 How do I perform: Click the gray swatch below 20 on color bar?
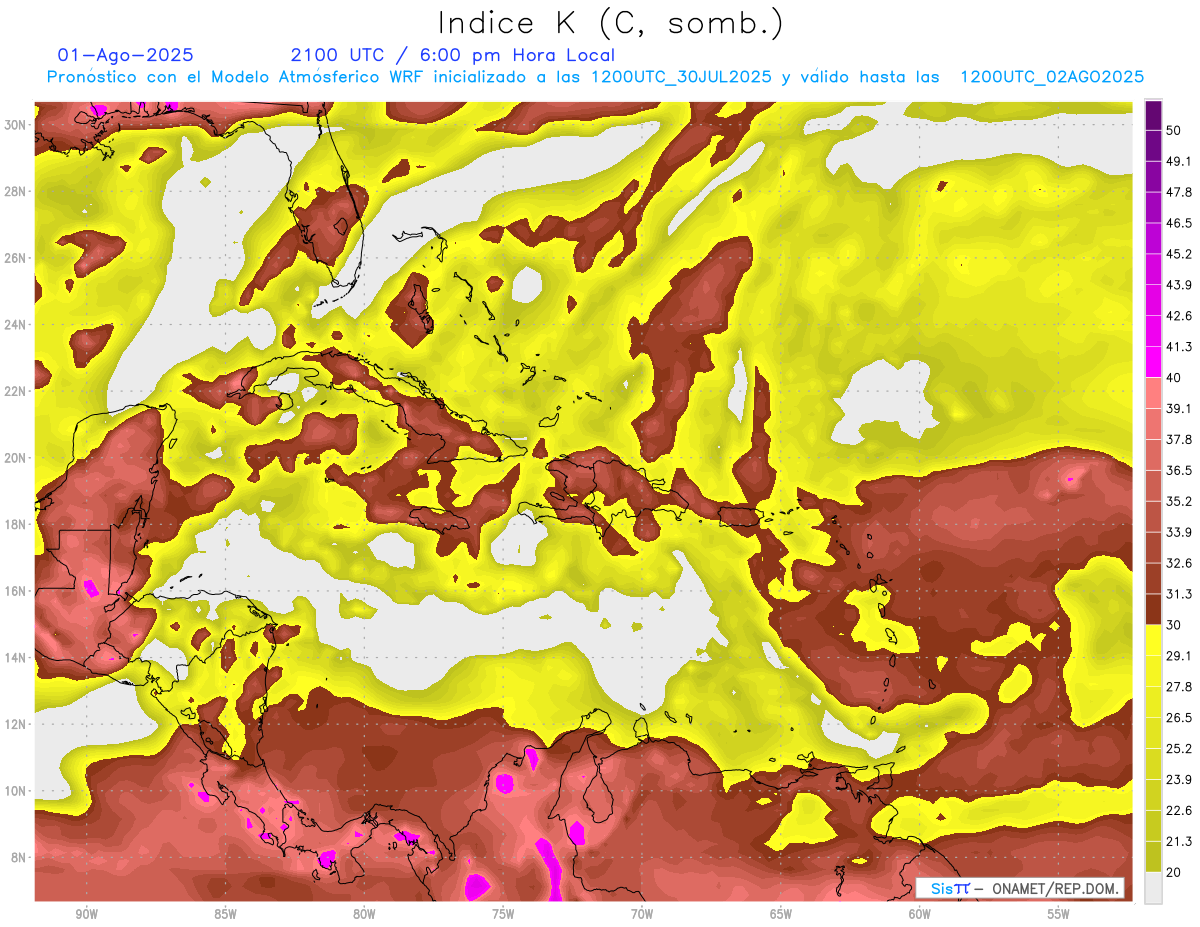coord(1154,888)
